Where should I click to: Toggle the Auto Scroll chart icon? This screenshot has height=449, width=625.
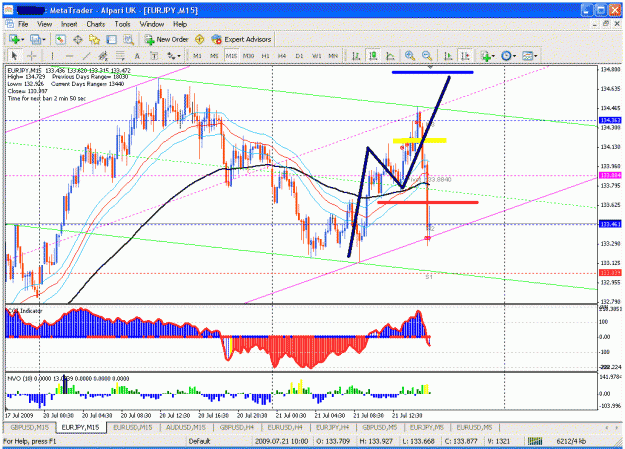(x=448, y=56)
